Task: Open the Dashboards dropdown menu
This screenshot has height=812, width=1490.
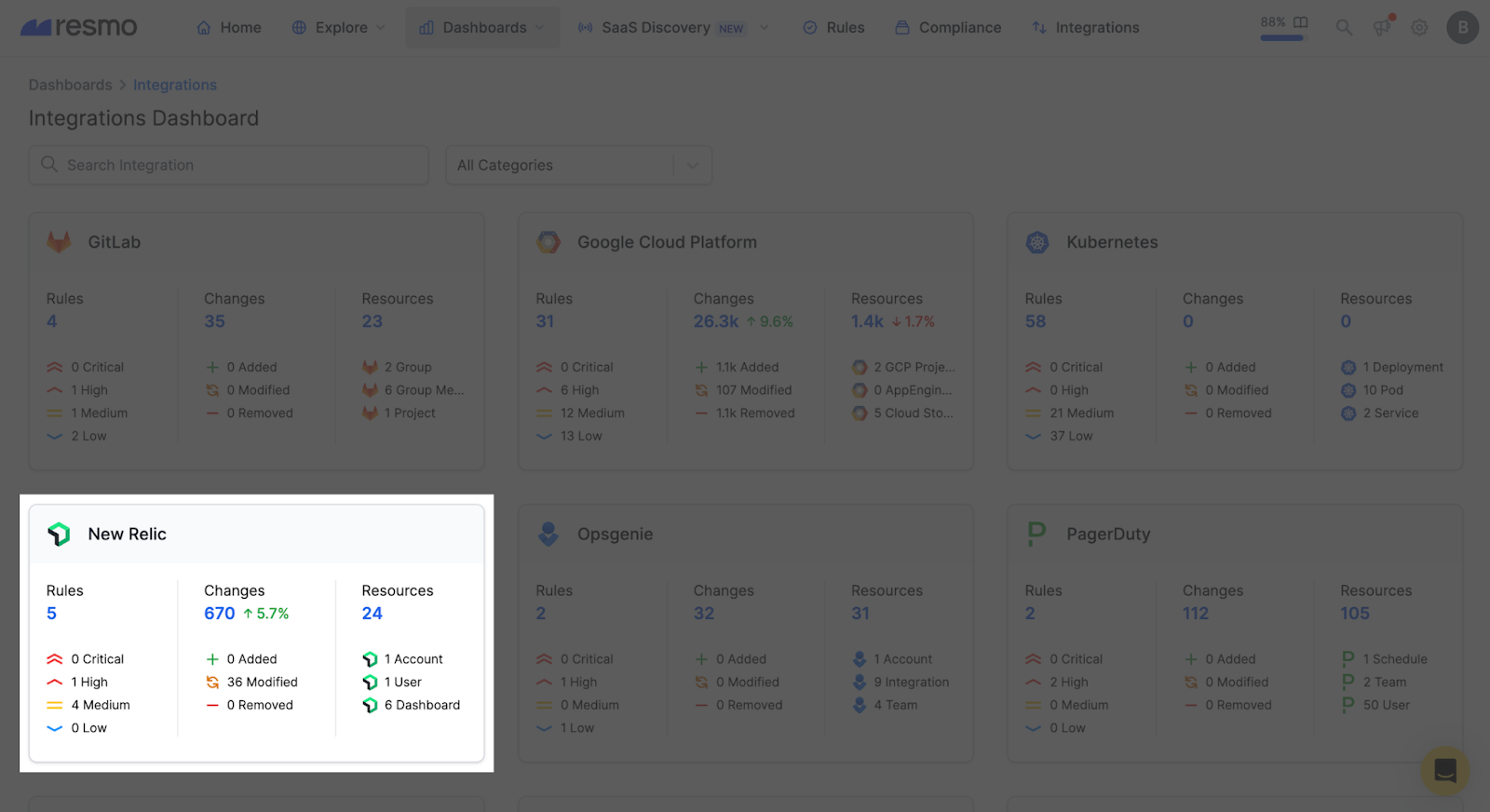Action: click(482, 28)
